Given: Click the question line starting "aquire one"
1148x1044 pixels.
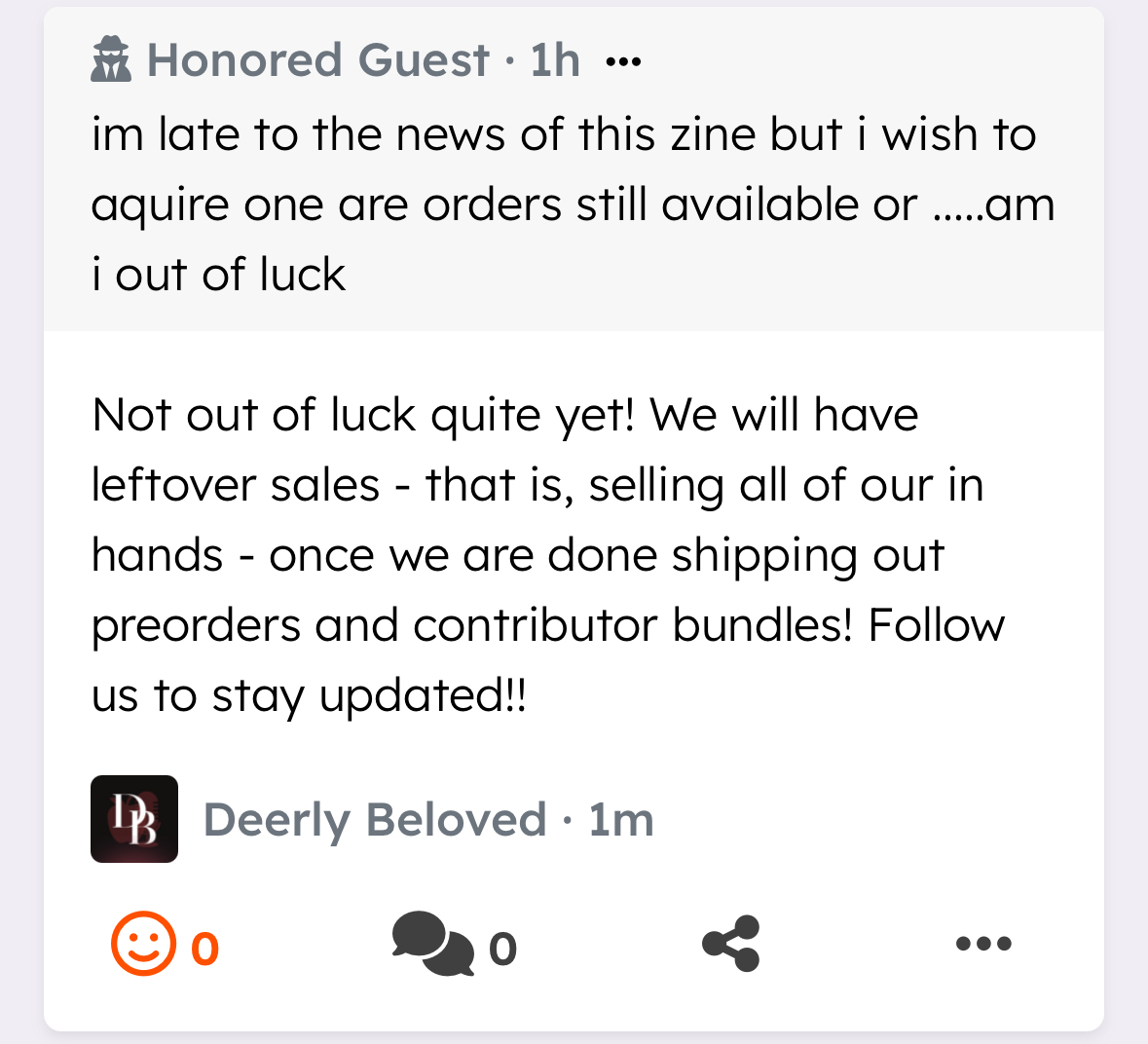Looking at the screenshot, I should 573,205.
